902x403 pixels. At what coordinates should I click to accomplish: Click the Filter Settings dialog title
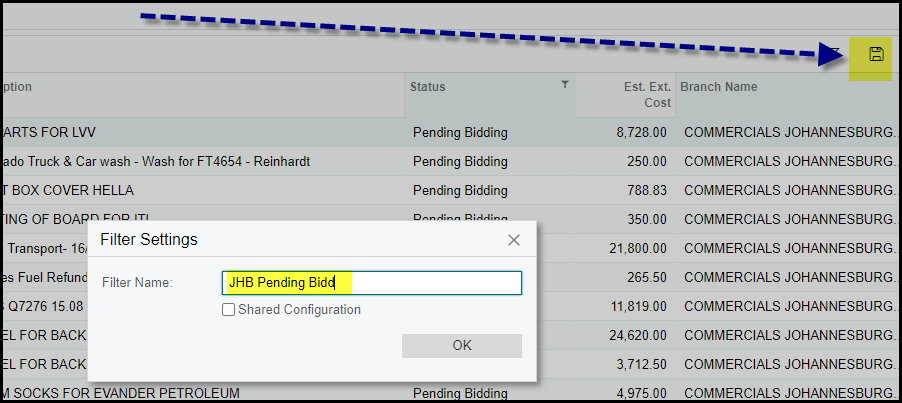pos(149,240)
